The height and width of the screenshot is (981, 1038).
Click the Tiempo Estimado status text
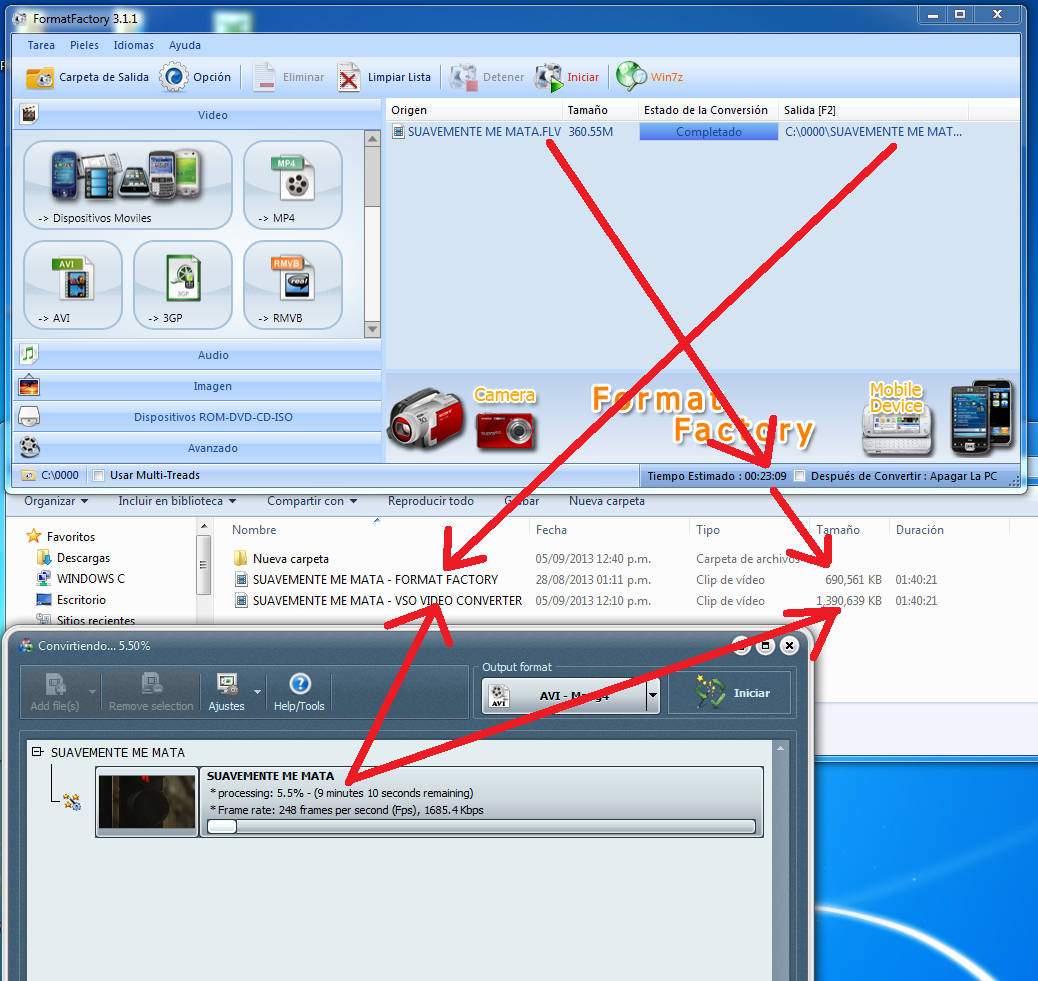pos(717,476)
